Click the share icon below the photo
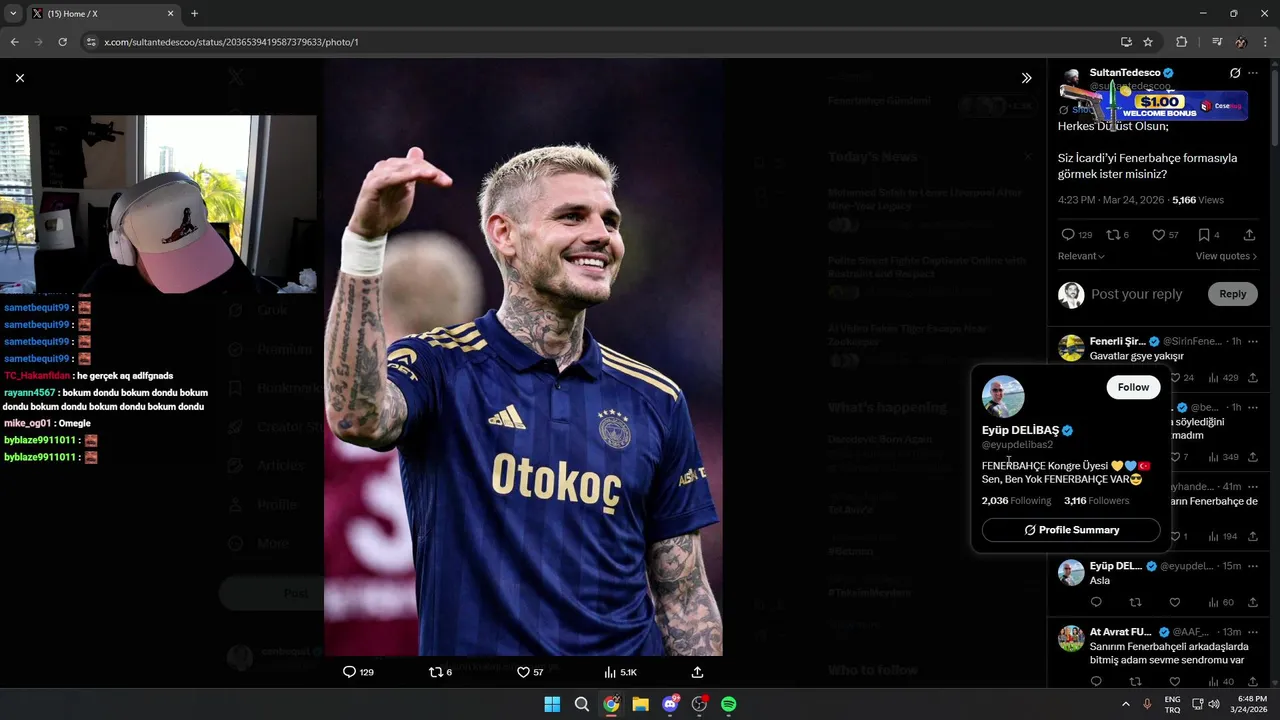 [698, 672]
